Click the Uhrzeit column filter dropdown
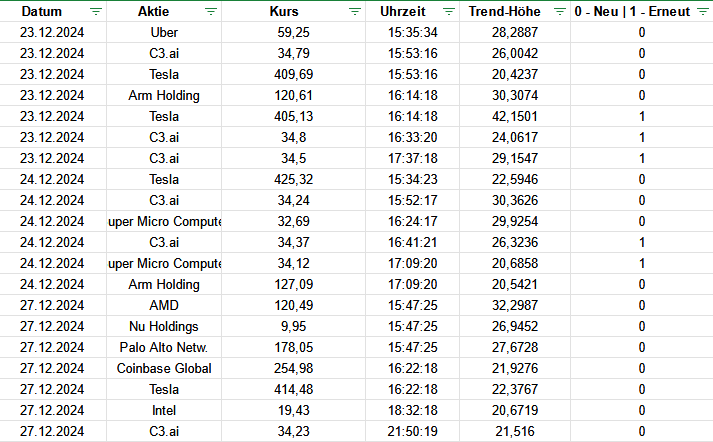The height and width of the screenshot is (442, 713). point(445,11)
